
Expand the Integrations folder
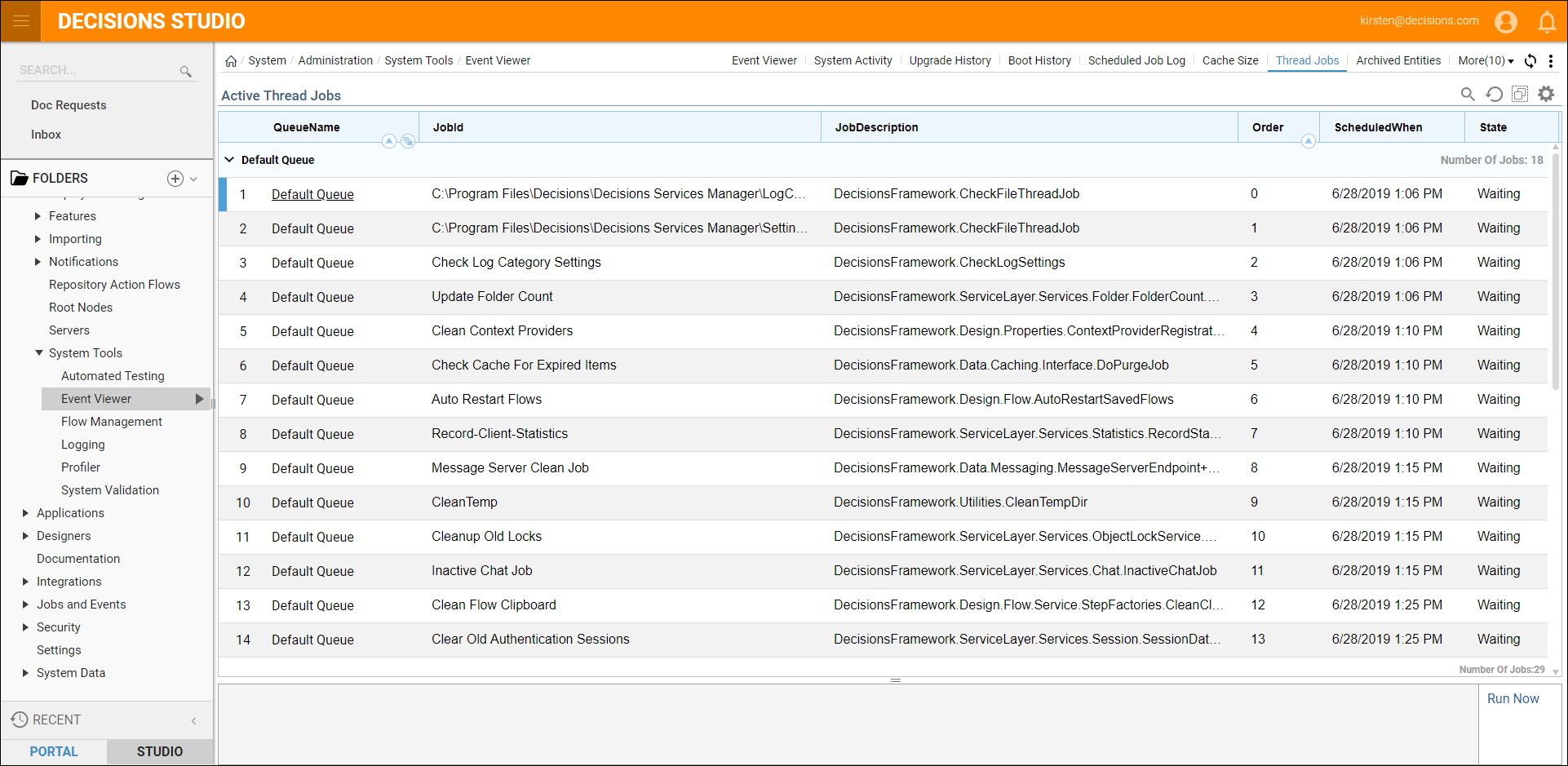[x=25, y=582]
